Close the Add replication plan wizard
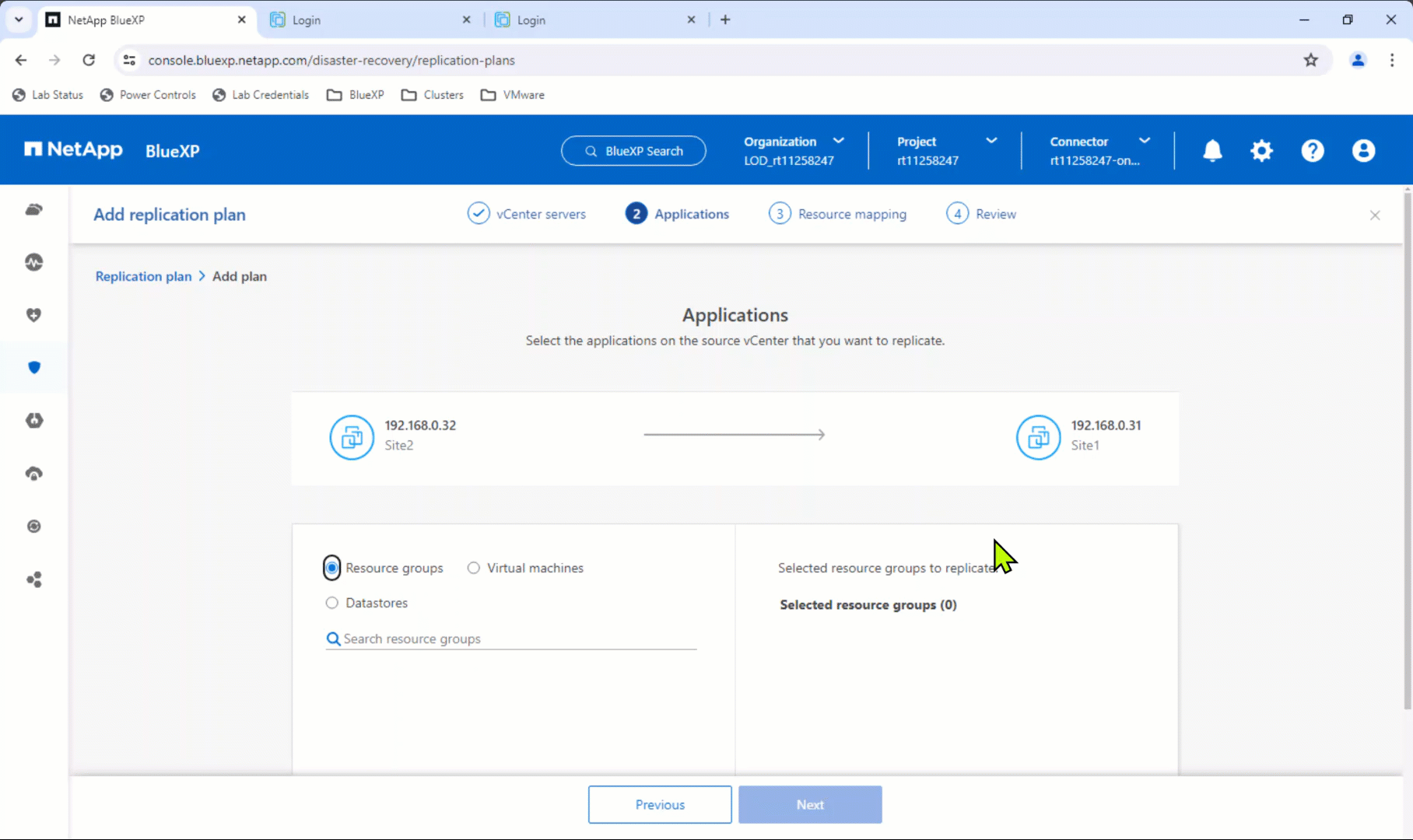The height and width of the screenshot is (840, 1413). click(x=1375, y=215)
